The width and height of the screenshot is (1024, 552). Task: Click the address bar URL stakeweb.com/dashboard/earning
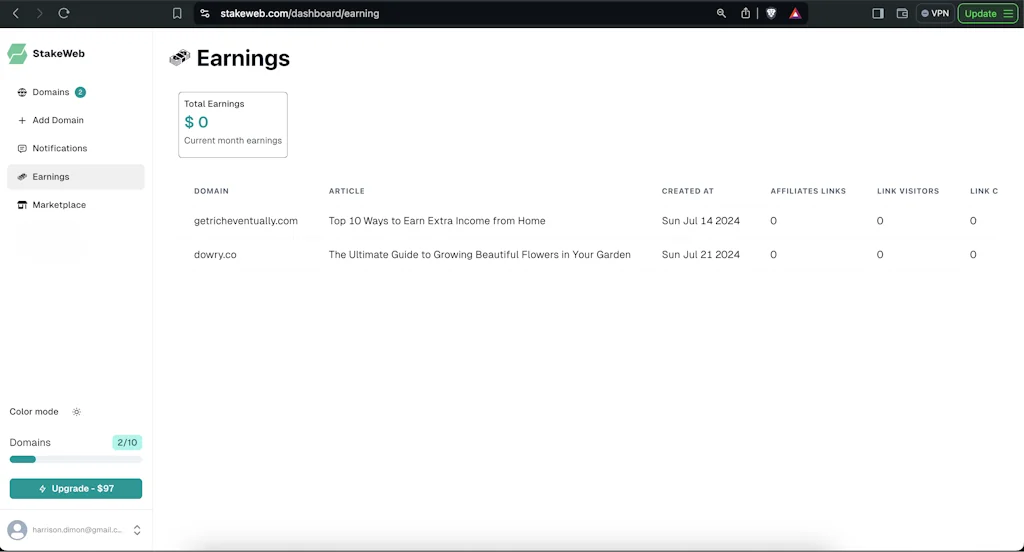tap(300, 13)
